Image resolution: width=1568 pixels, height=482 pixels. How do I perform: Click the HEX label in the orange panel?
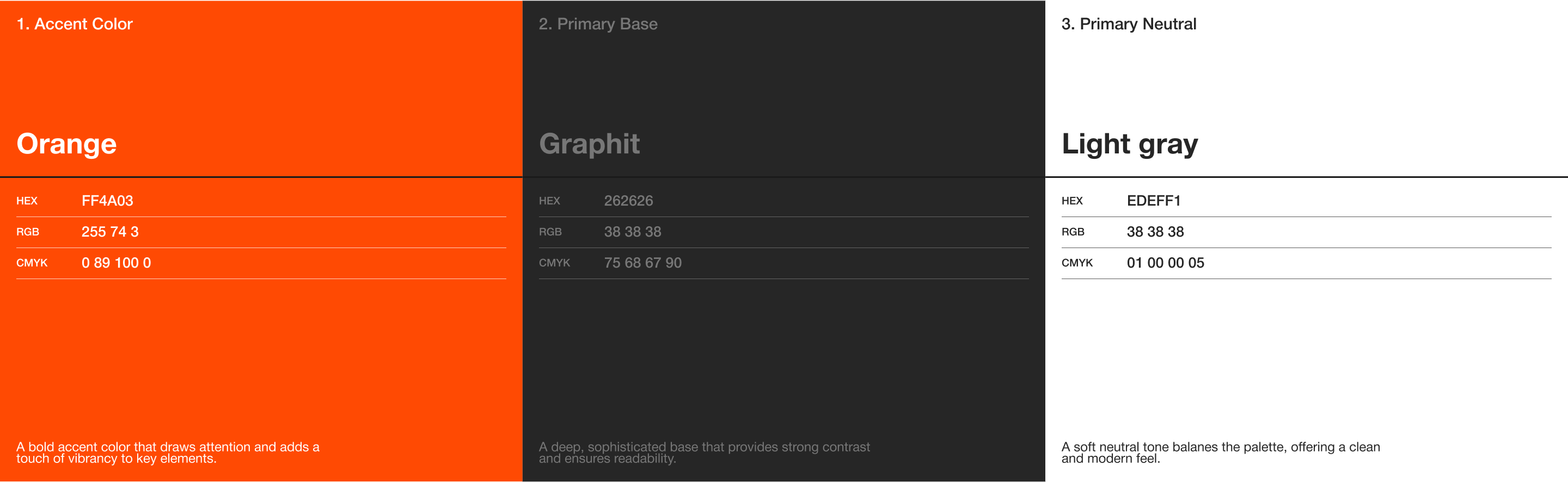pos(27,201)
